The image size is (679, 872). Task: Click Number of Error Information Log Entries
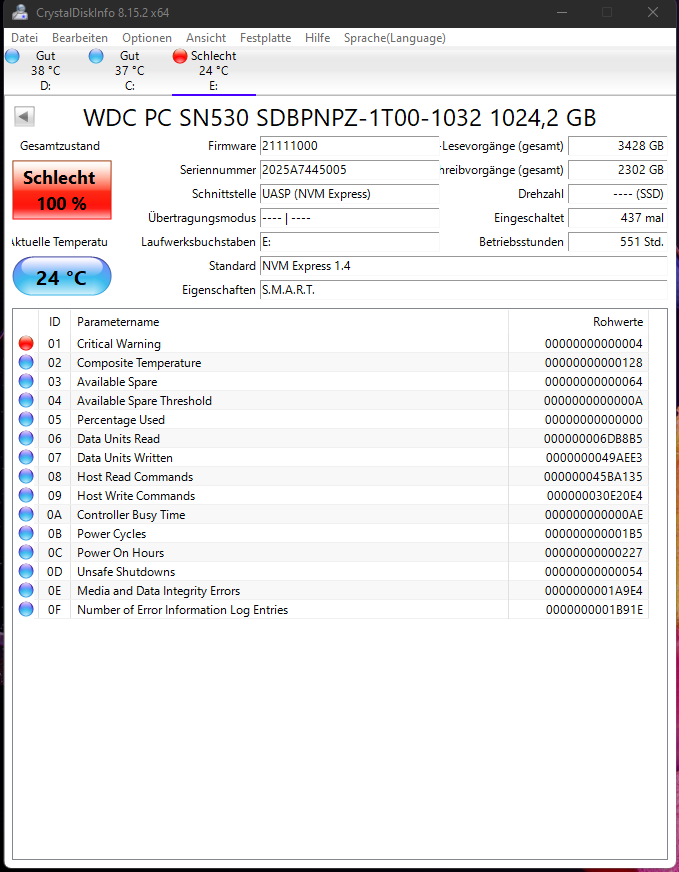182,610
